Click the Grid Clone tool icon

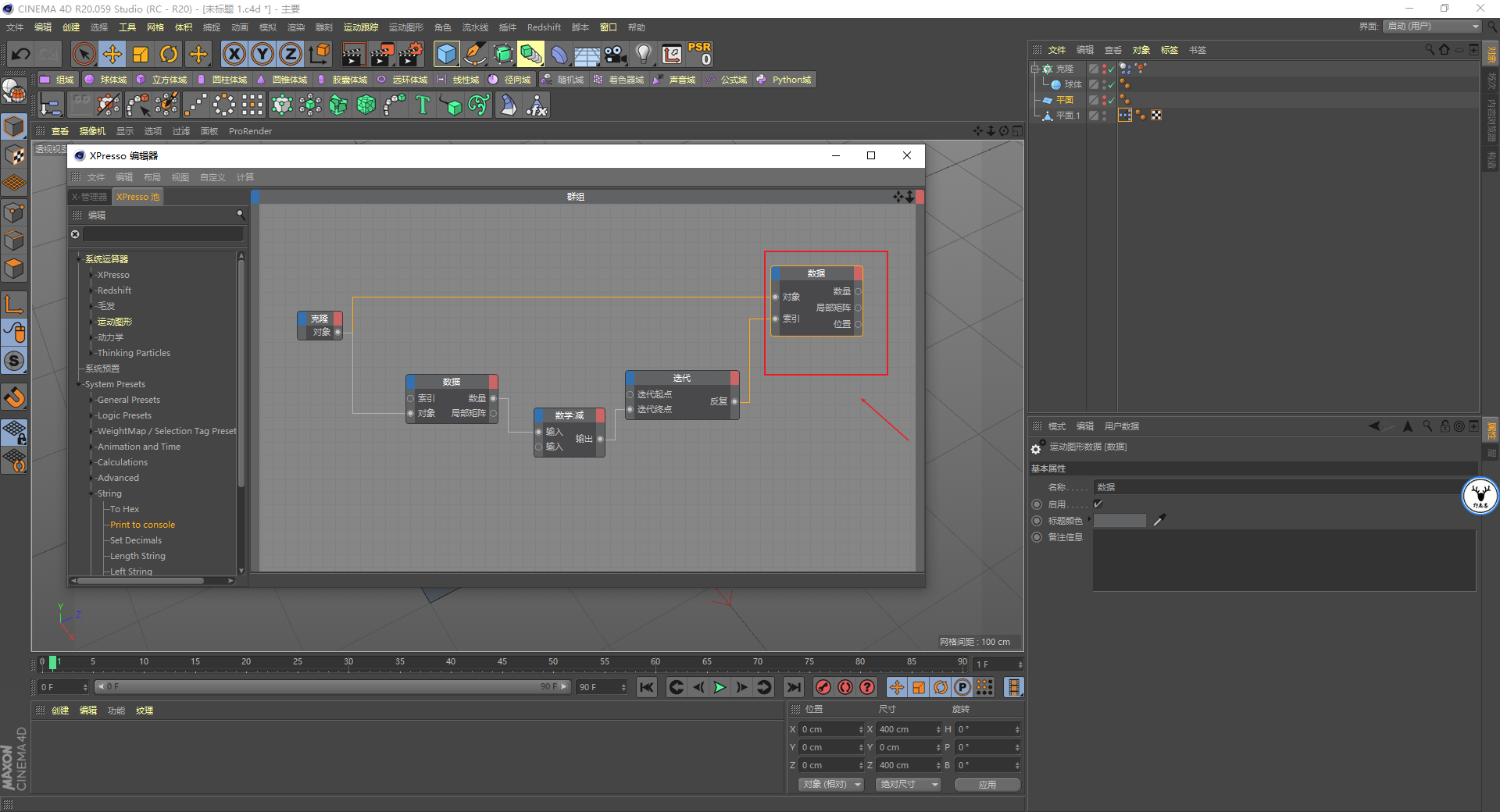[x=252, y=105]
